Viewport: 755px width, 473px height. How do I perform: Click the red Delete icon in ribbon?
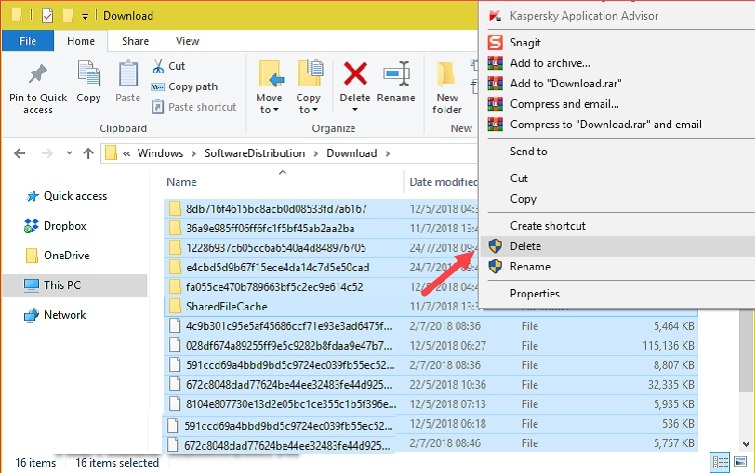(355, 76)
